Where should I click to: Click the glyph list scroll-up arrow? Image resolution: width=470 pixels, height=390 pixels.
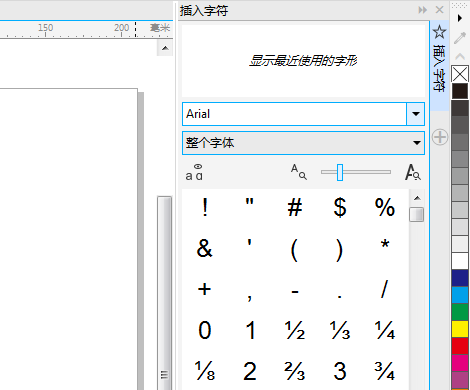pos(417,198)
